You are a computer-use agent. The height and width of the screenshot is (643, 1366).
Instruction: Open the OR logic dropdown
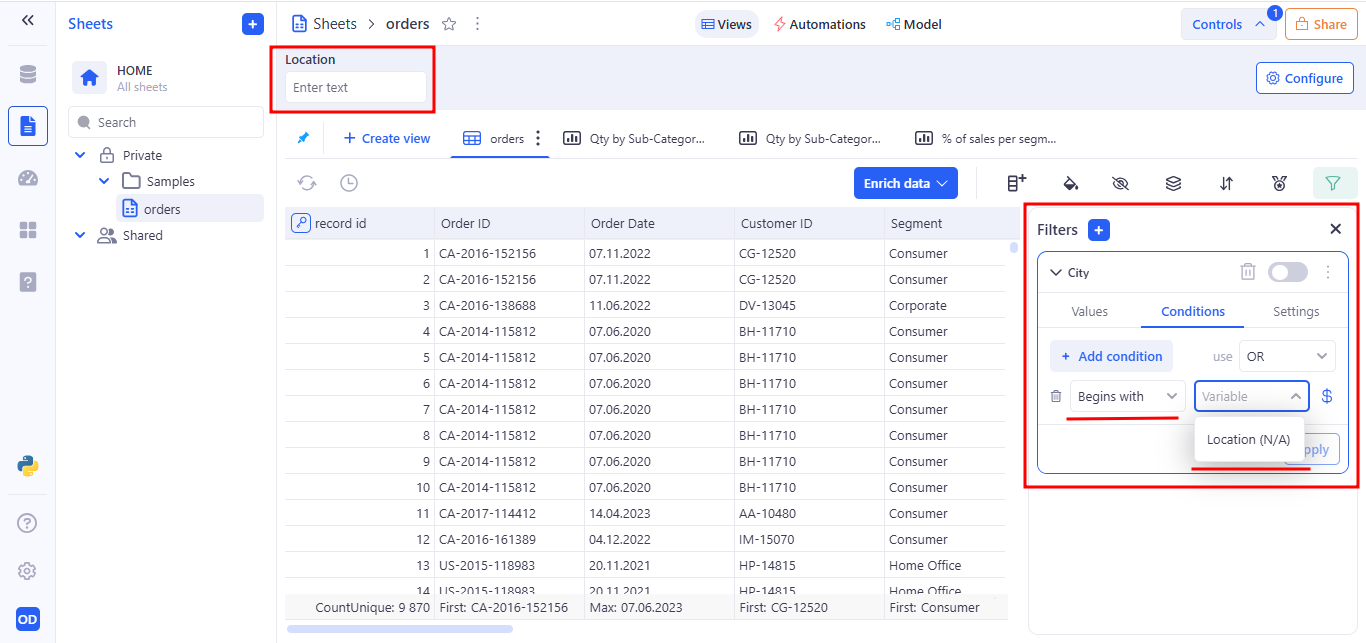coord(1286,356)
